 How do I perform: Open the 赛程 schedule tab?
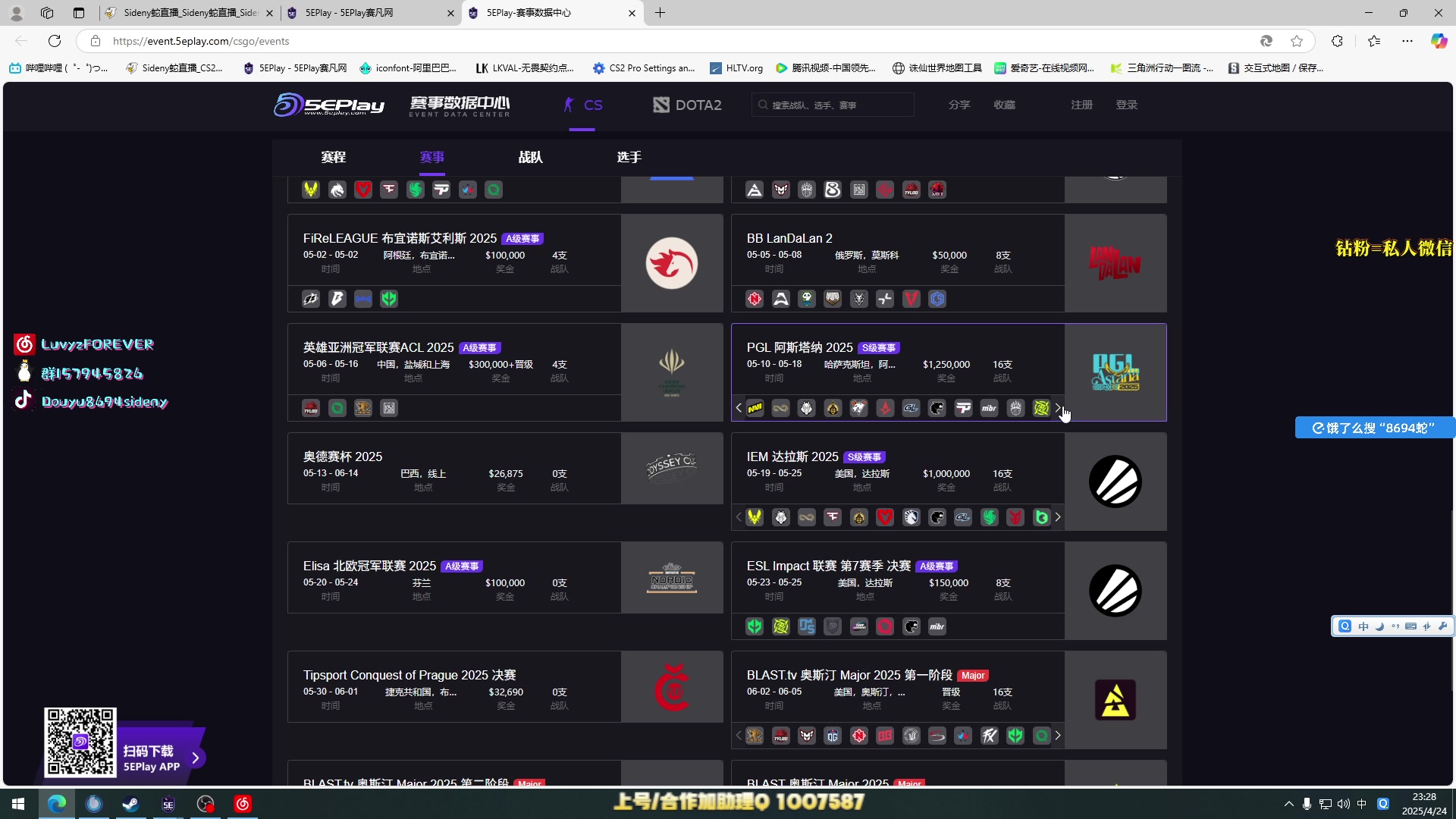(x=334, y=157)
